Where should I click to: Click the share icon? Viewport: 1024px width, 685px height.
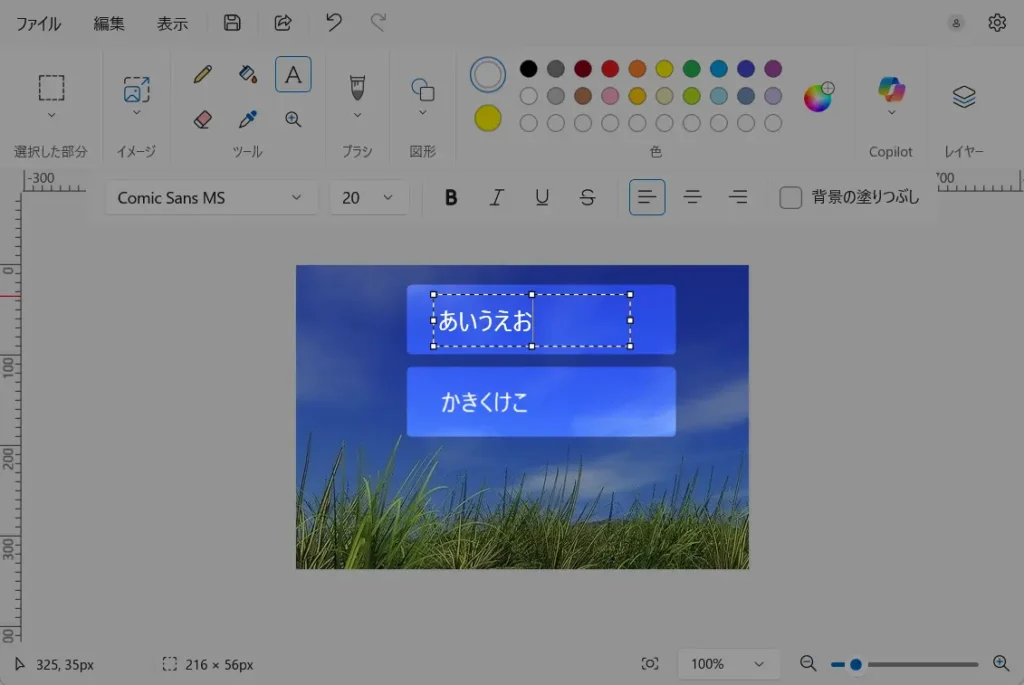[283, 23]
